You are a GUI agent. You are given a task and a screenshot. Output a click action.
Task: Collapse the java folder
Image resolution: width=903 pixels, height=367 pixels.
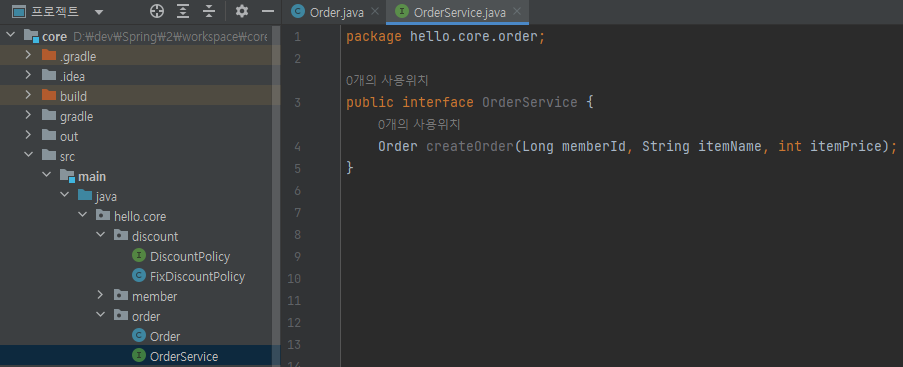pos(64,196)
